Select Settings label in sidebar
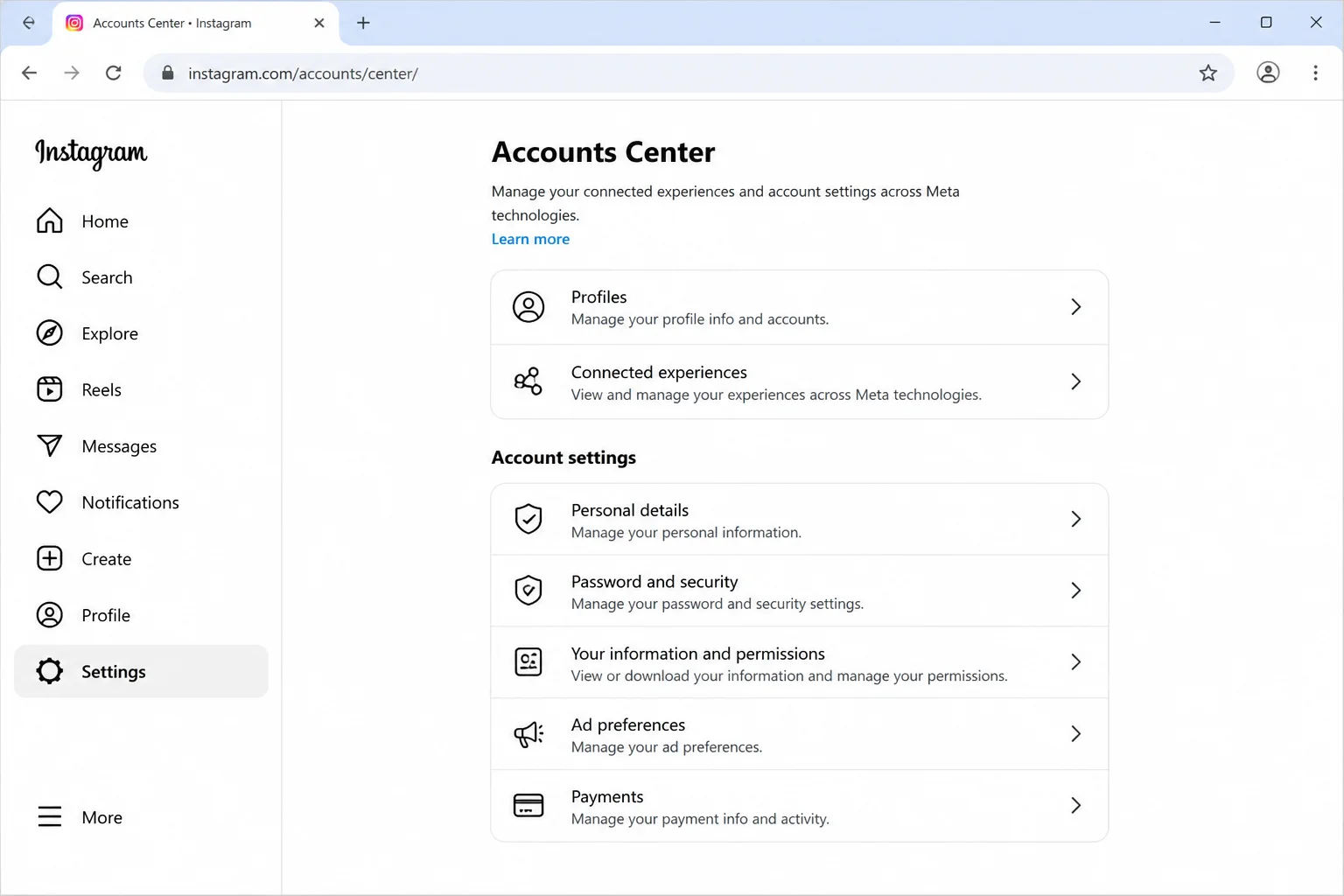Image resolution: width=1344 pixels, height=896 pixels. pyautogui.click(x=114, y=672)
